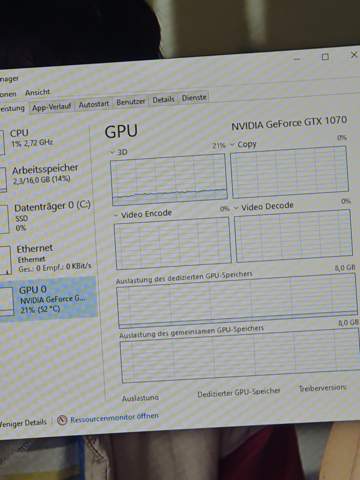Viewport: 360px width, 480px height.
Task: Maximize the Task Manager window
Action: point(325,57)
